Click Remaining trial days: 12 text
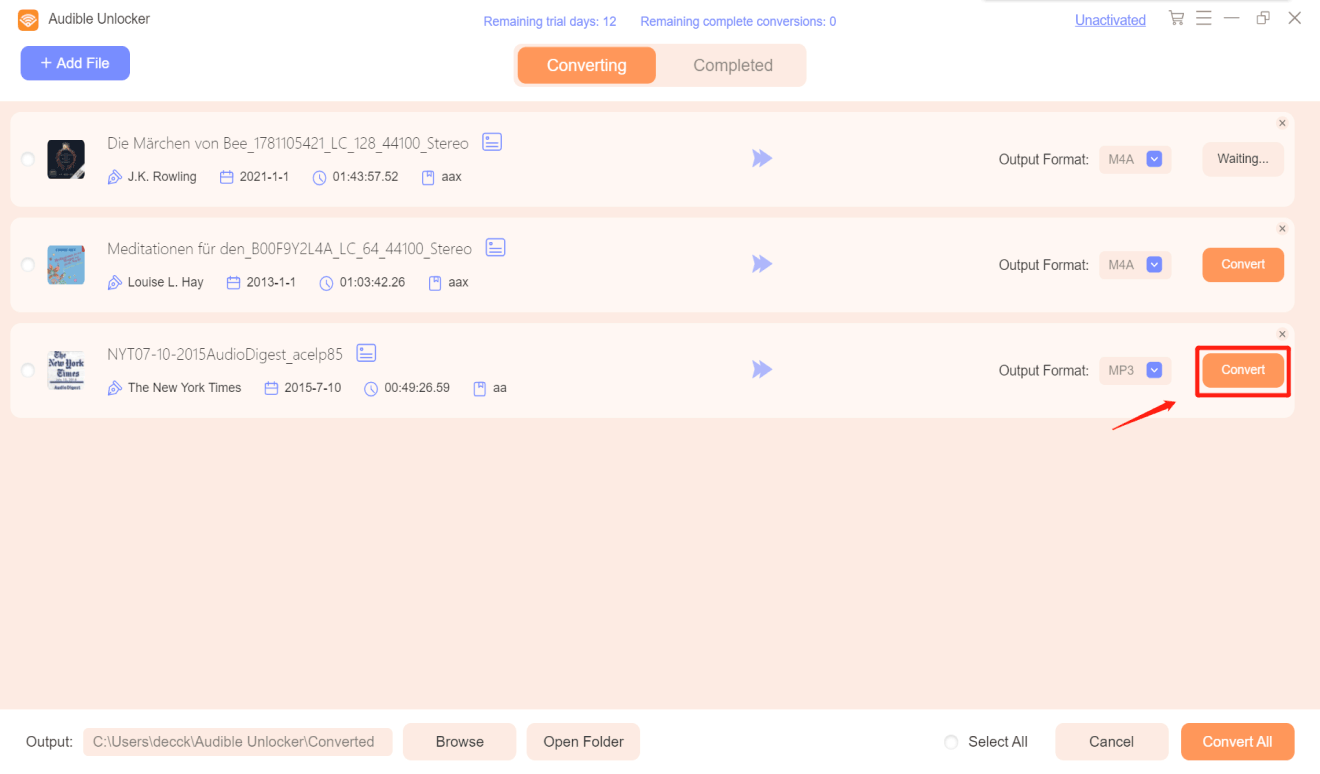 (x=550, y=22)
